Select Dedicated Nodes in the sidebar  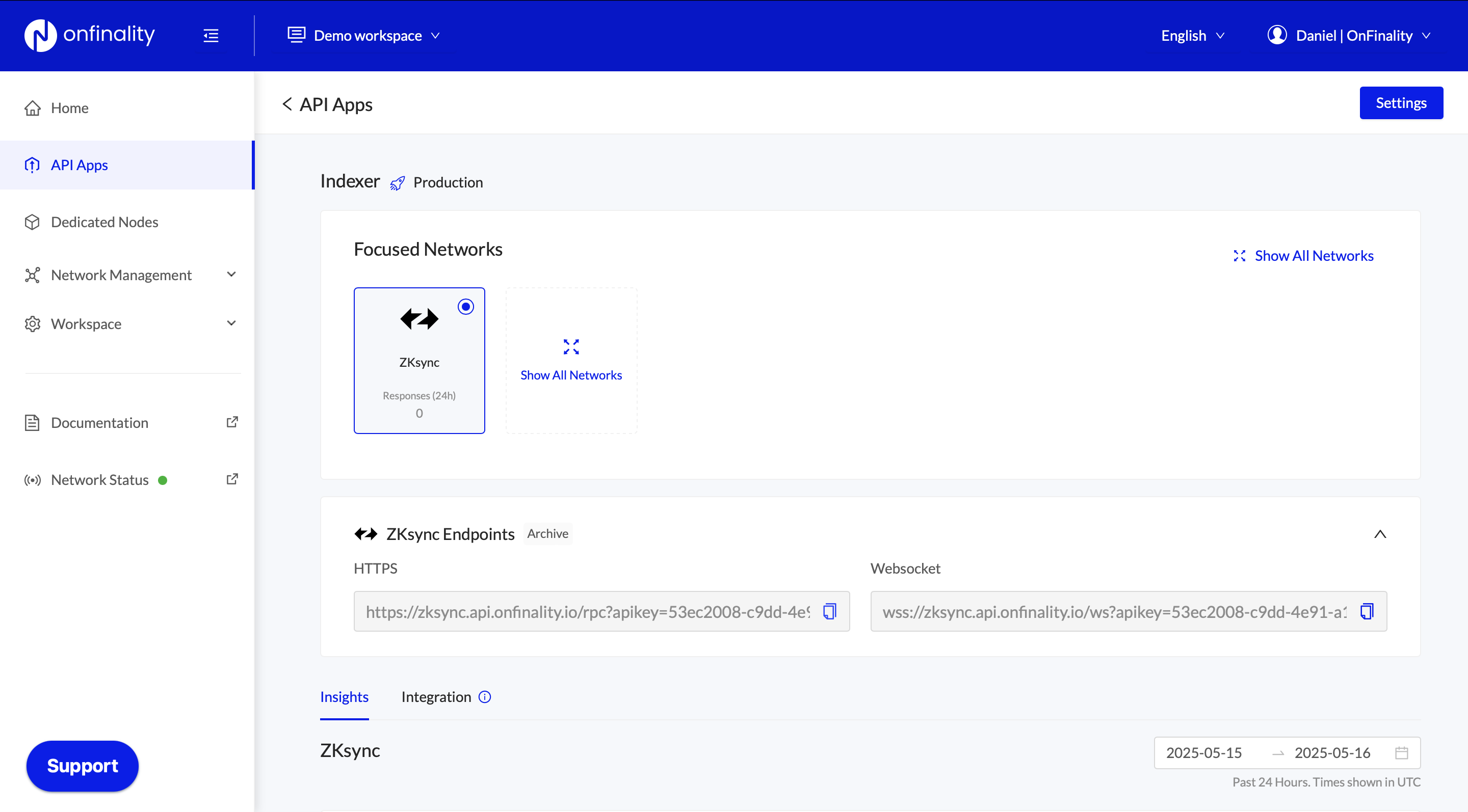[x=104, y=222]
